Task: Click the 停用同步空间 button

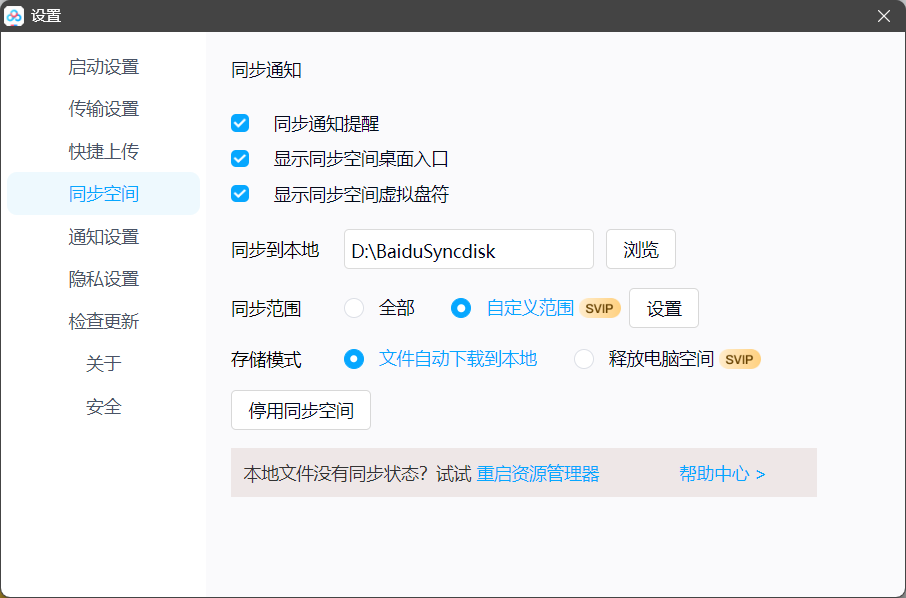Action: point(300,410)
